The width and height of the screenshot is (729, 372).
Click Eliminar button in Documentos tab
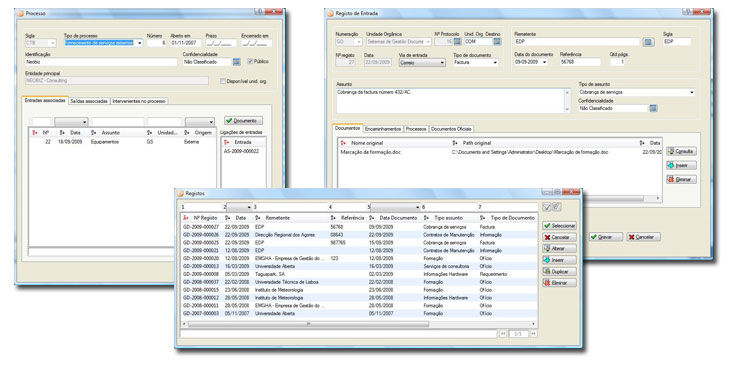click(x=681, y=179)
